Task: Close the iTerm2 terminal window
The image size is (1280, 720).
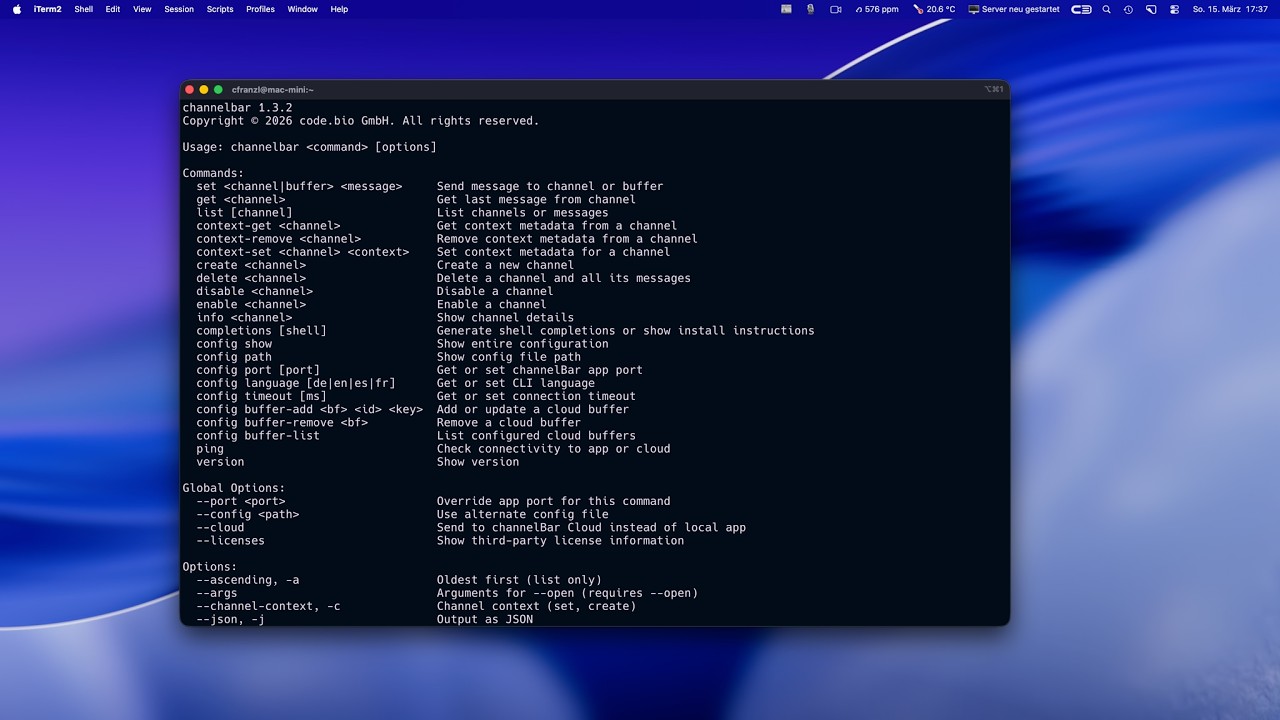Action: point(190,90)
